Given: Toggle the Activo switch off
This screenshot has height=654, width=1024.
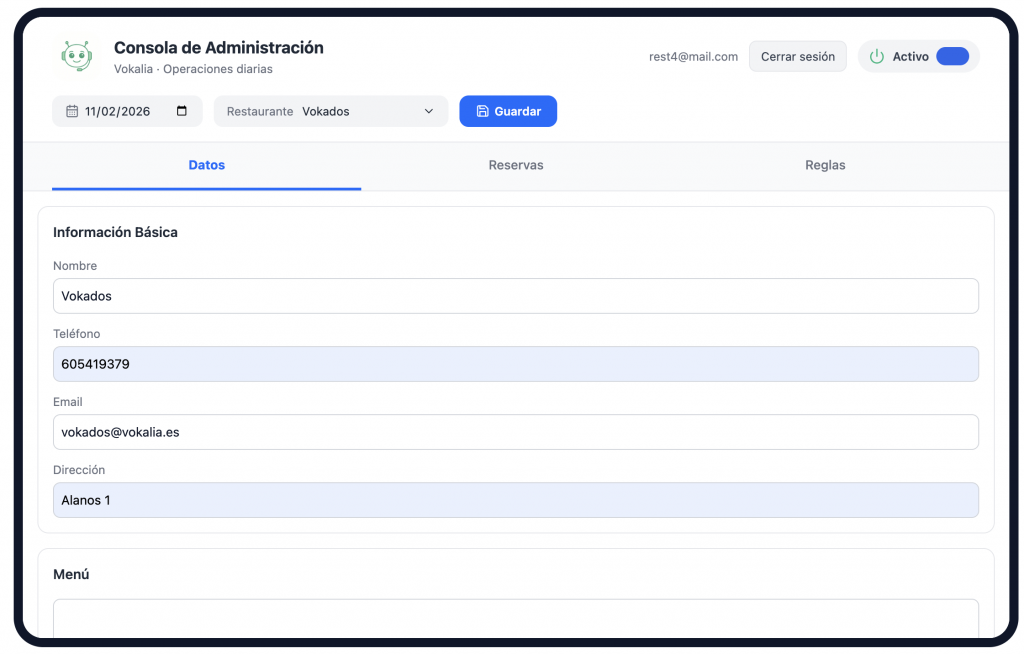Looking at the screenshot, I should coord(952,57).
